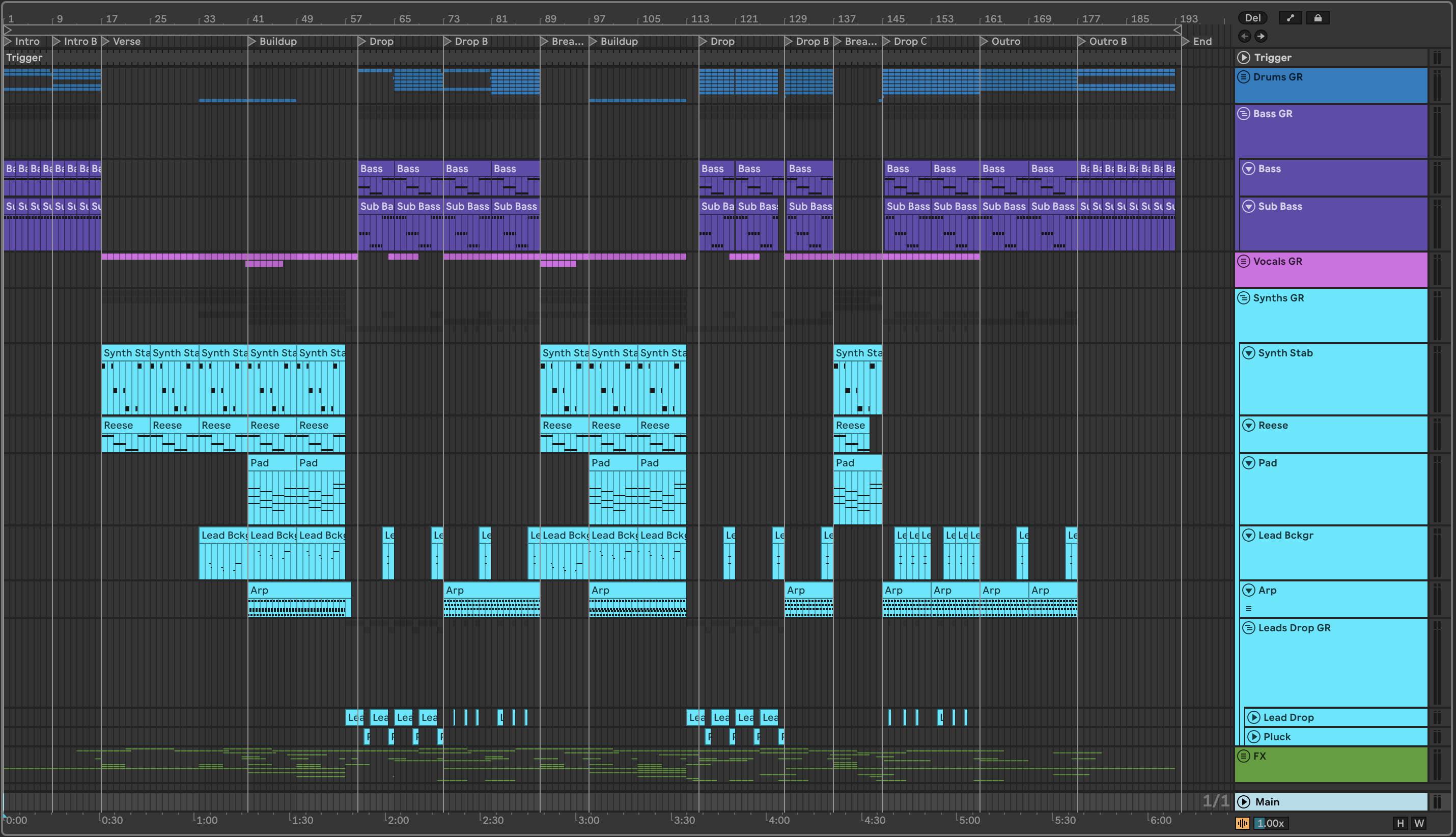Jump to previous locator with left arrow
Screen dimensions: 1456x837
pos(1244,36)
